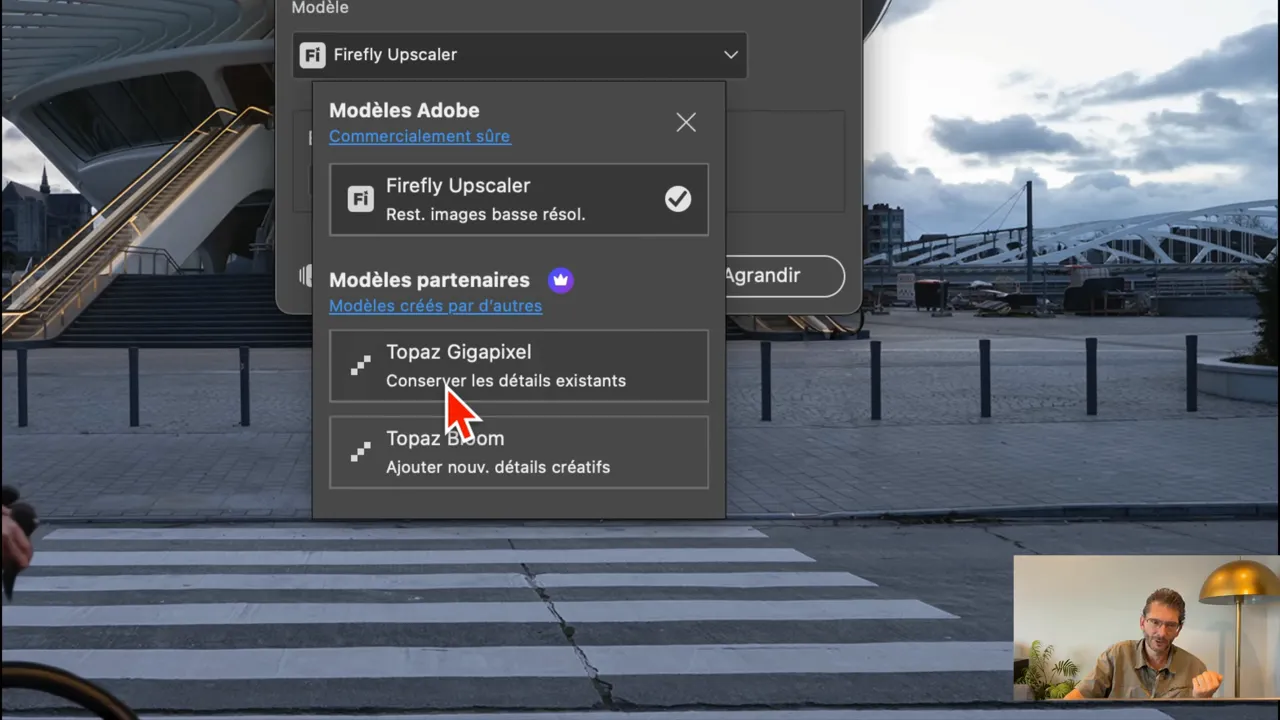
Task: Click the 'Rest. images basse résol.' description
Action: (485, 214)
